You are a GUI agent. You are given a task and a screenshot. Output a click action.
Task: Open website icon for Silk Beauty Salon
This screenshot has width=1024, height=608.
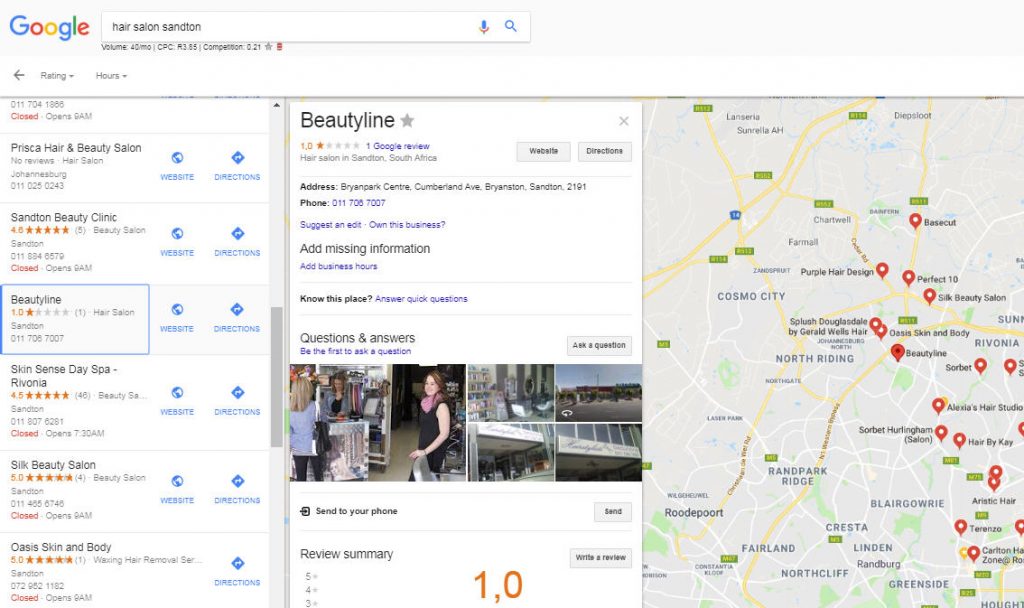(177, 481)
